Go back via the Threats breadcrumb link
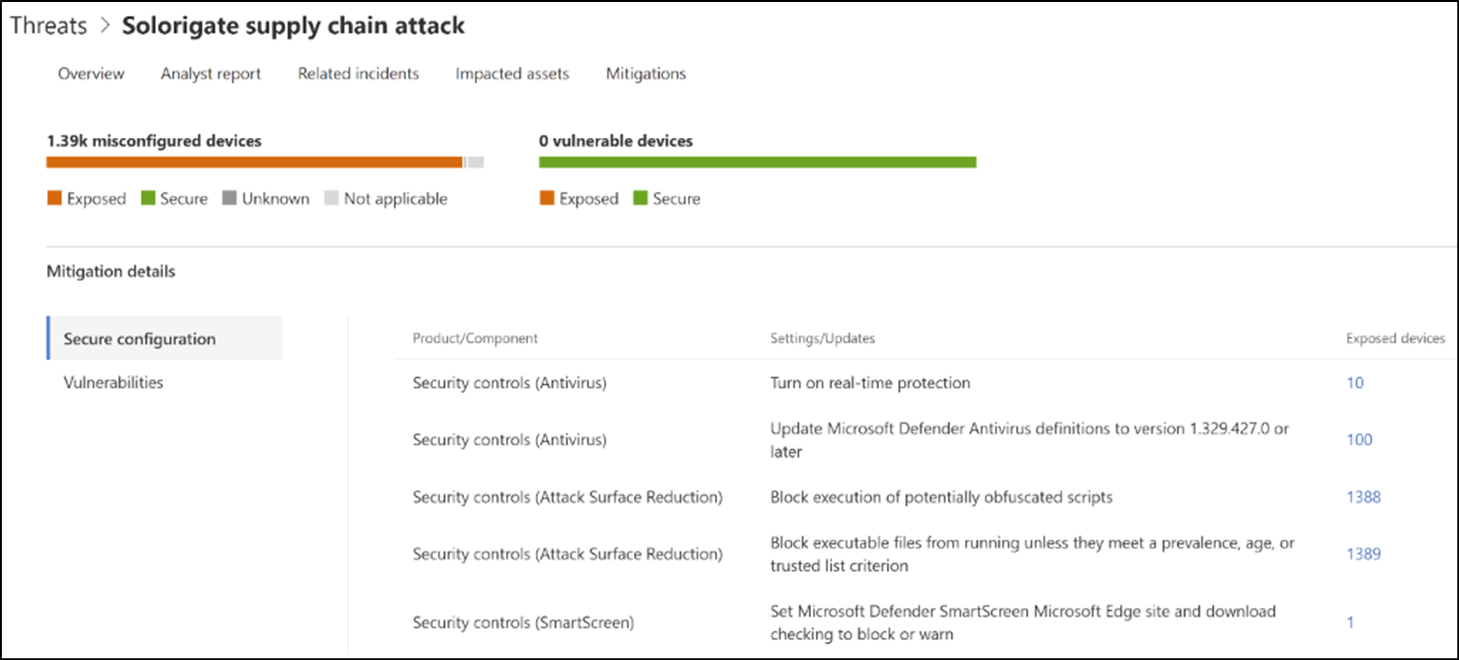This screenshot has height=660, width=1459. pos(47,25)
